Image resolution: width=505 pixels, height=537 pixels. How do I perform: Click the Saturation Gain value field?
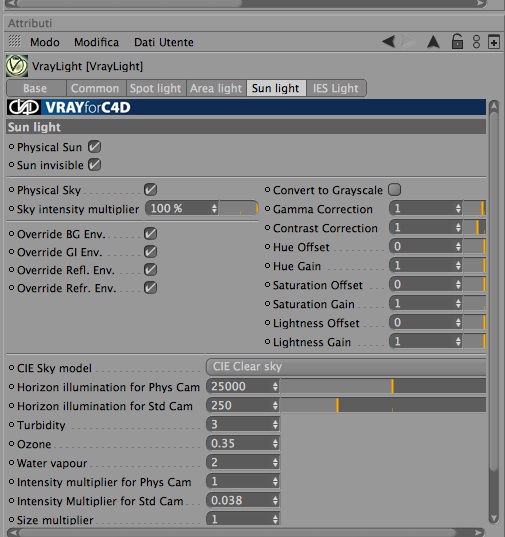coord(426,303)
